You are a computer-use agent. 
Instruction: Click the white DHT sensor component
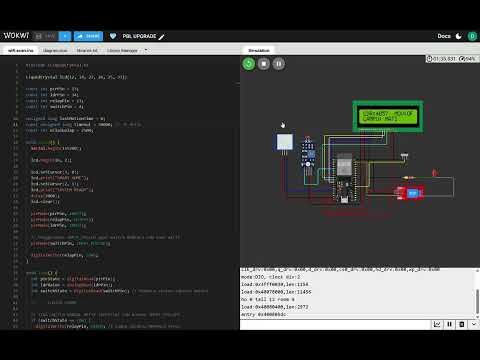[x=285, y=142]
